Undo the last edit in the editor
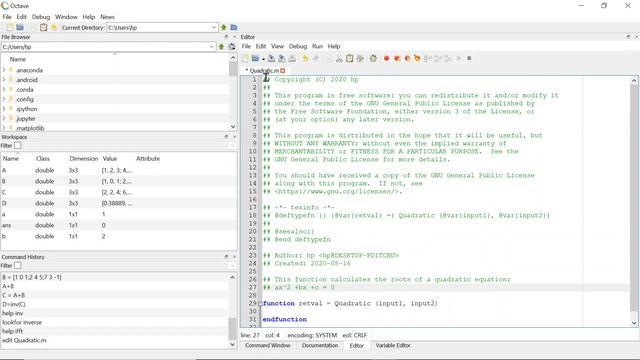This screenshot has height=360, width=640. point(305,58)
